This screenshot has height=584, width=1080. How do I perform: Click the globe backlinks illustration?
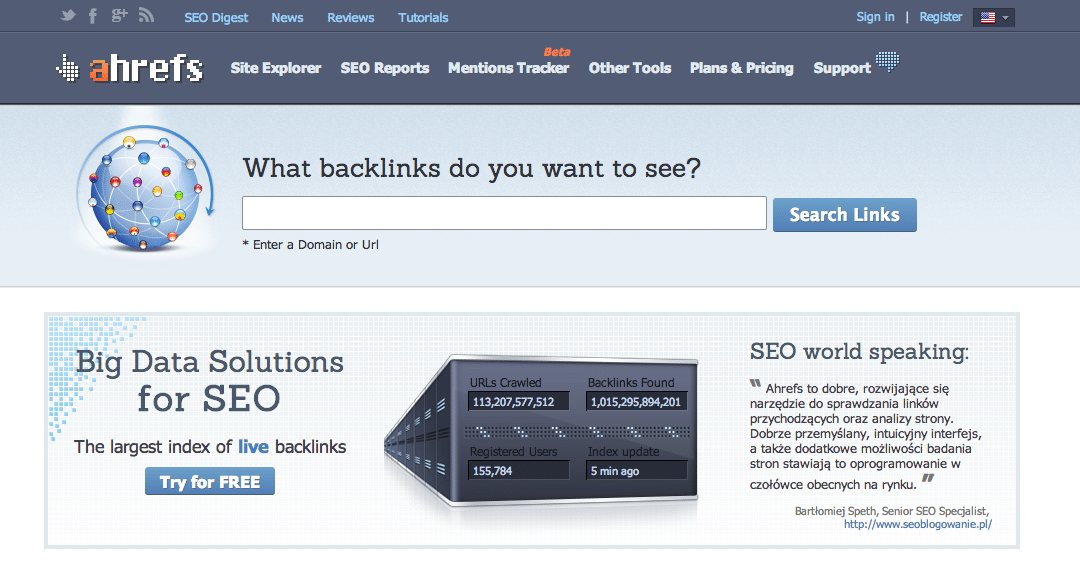tap(145, 188)
